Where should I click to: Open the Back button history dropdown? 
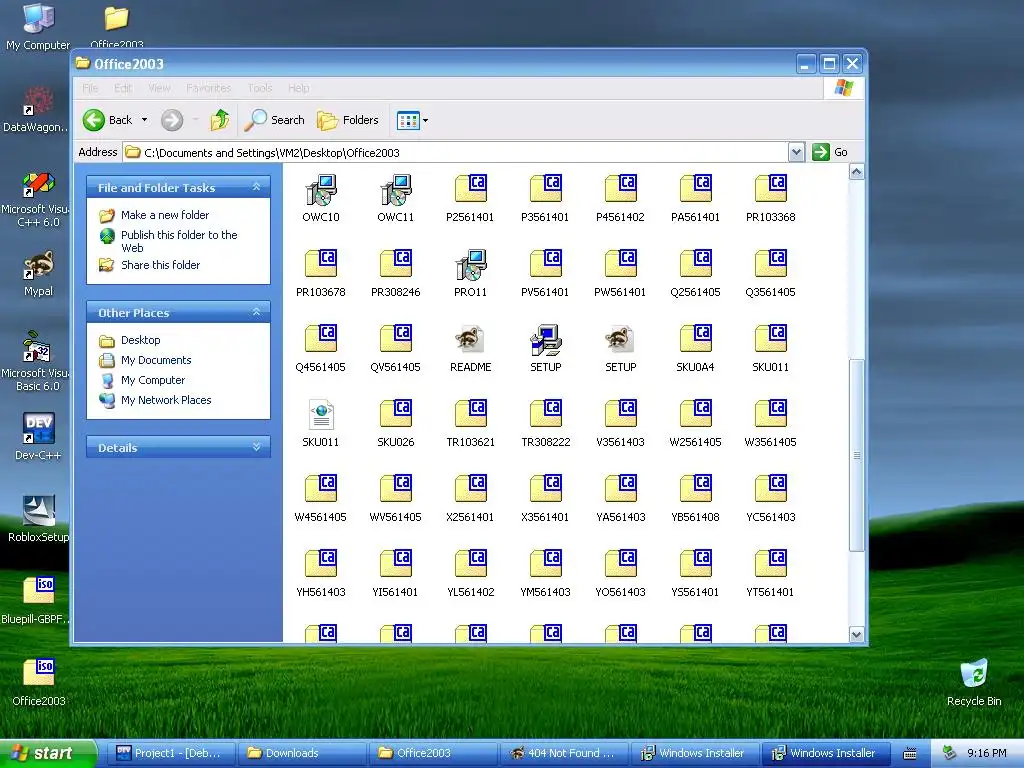click(144, 120)
